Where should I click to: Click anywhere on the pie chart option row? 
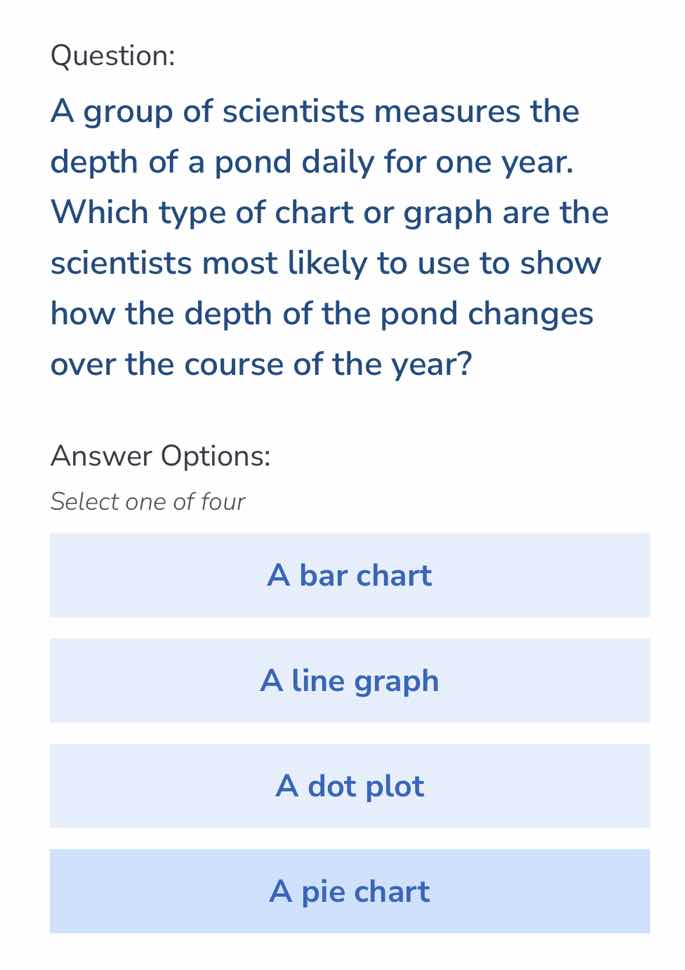[x=349, y=891]
